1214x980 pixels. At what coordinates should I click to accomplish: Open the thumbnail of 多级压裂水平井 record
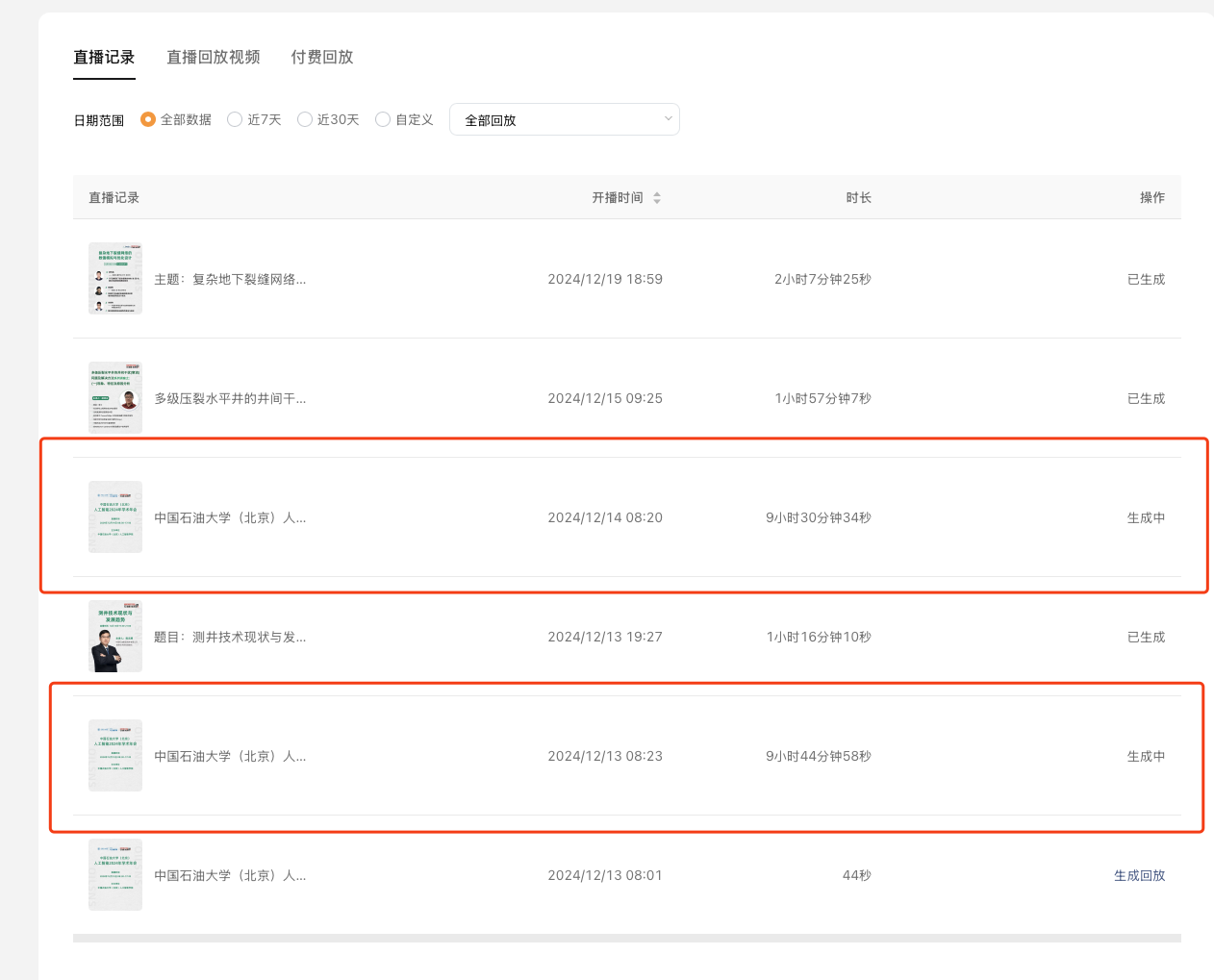click(x=114, y=397)
